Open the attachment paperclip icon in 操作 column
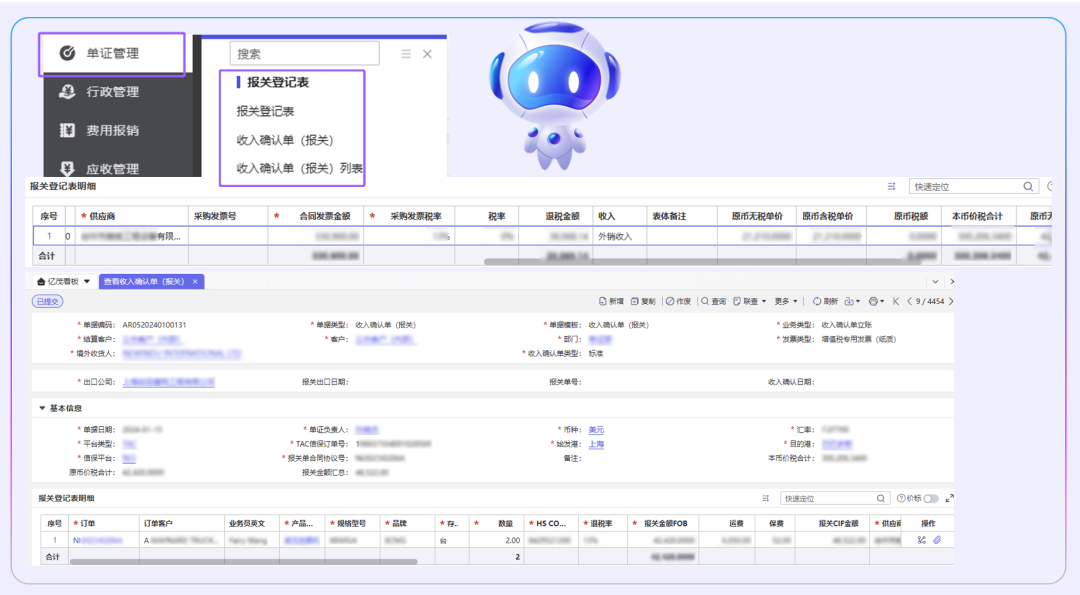The image size is (1080, 595). (x=937, y=539)
